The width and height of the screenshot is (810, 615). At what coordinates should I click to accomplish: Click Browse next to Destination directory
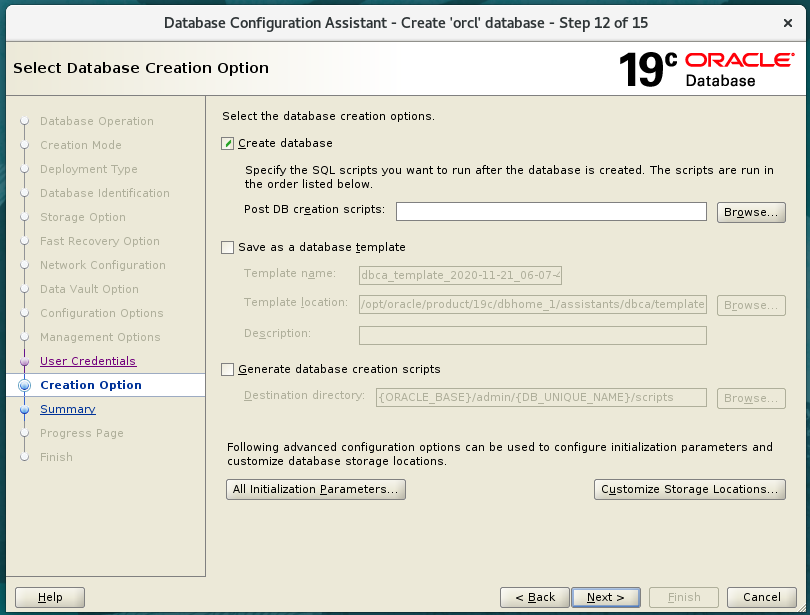751,398
